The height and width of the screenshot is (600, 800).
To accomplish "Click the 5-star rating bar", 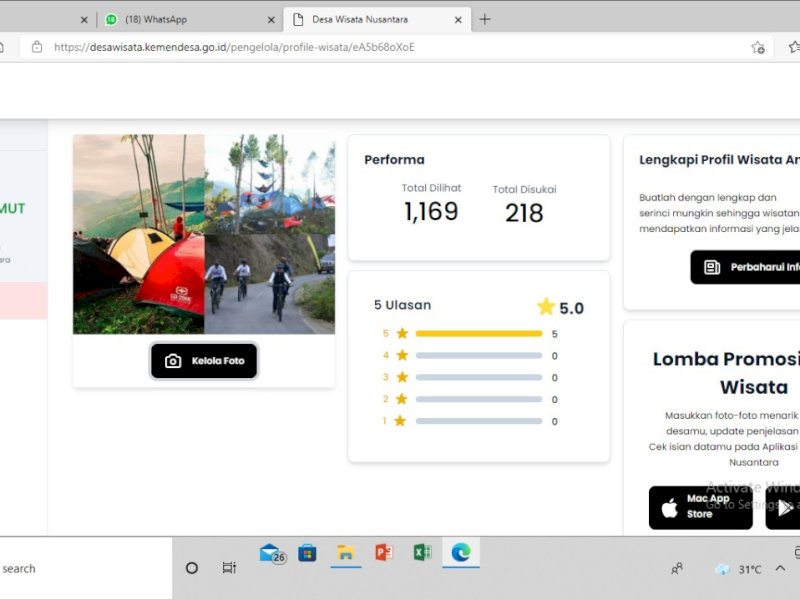I will (x=479, y=334).
